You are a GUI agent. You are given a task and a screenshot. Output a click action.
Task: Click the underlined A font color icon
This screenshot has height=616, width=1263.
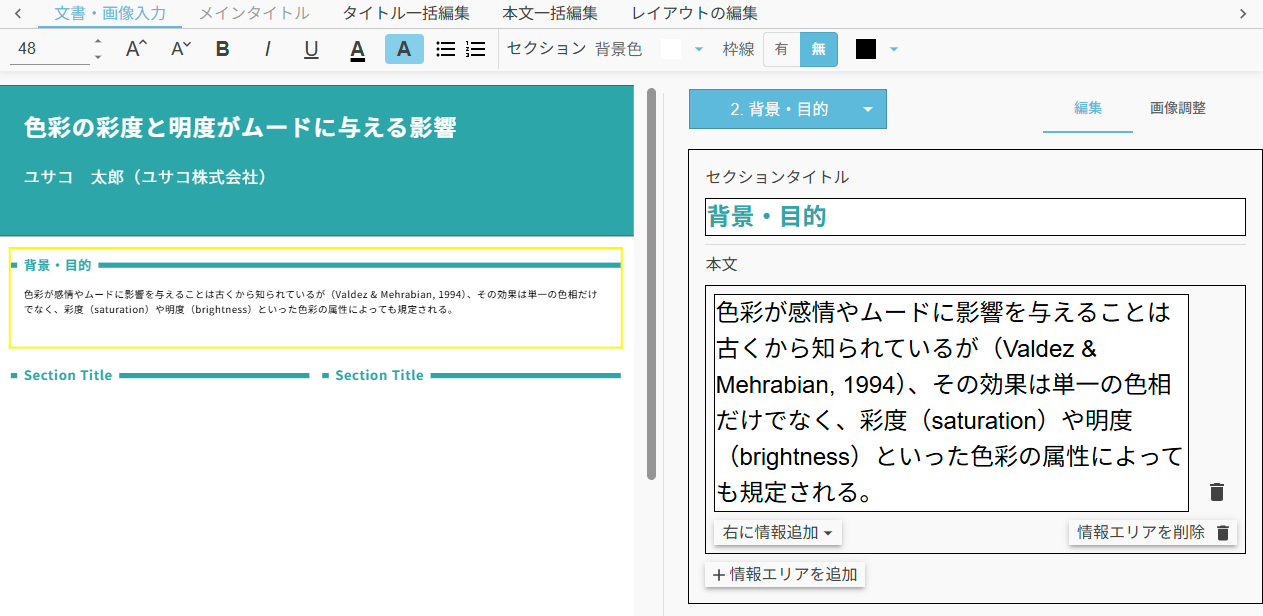[357, 50]
